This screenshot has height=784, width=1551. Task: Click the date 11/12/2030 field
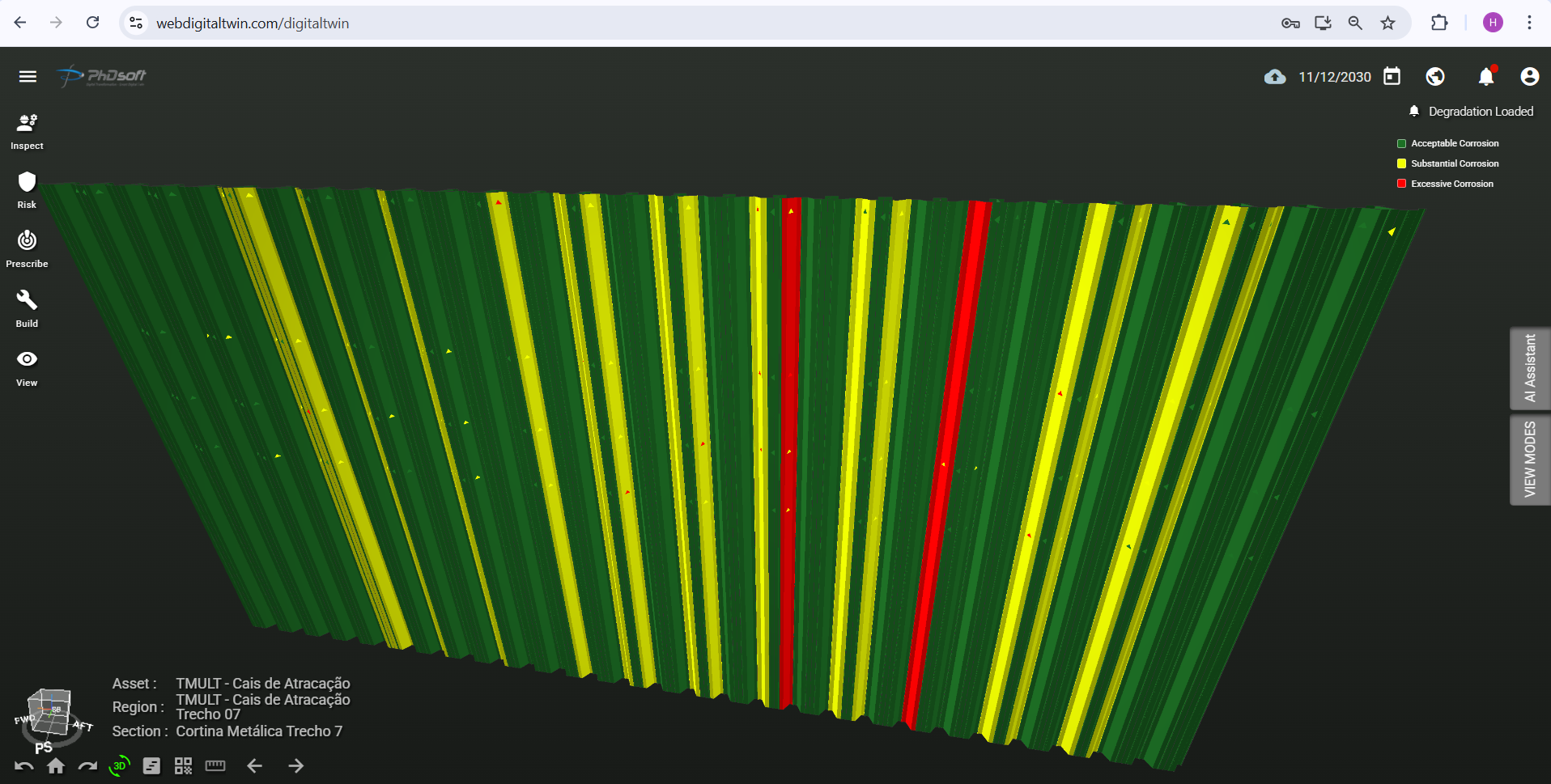tap(1335, 77)
